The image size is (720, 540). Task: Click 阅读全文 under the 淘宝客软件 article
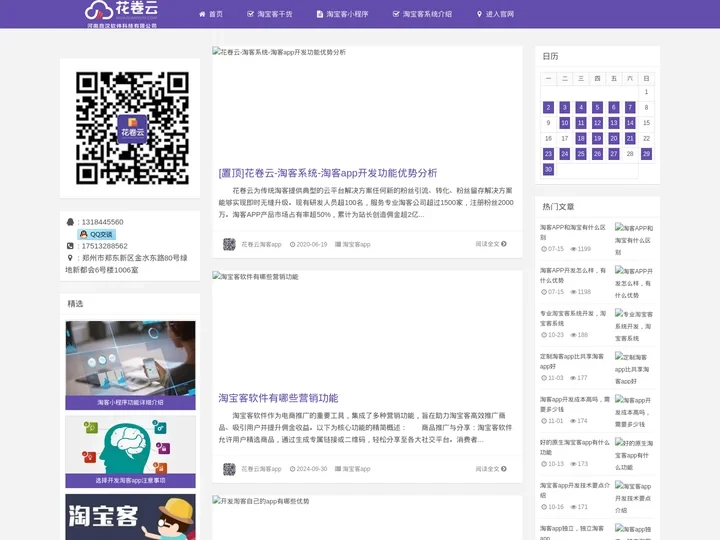click(491, 469)
